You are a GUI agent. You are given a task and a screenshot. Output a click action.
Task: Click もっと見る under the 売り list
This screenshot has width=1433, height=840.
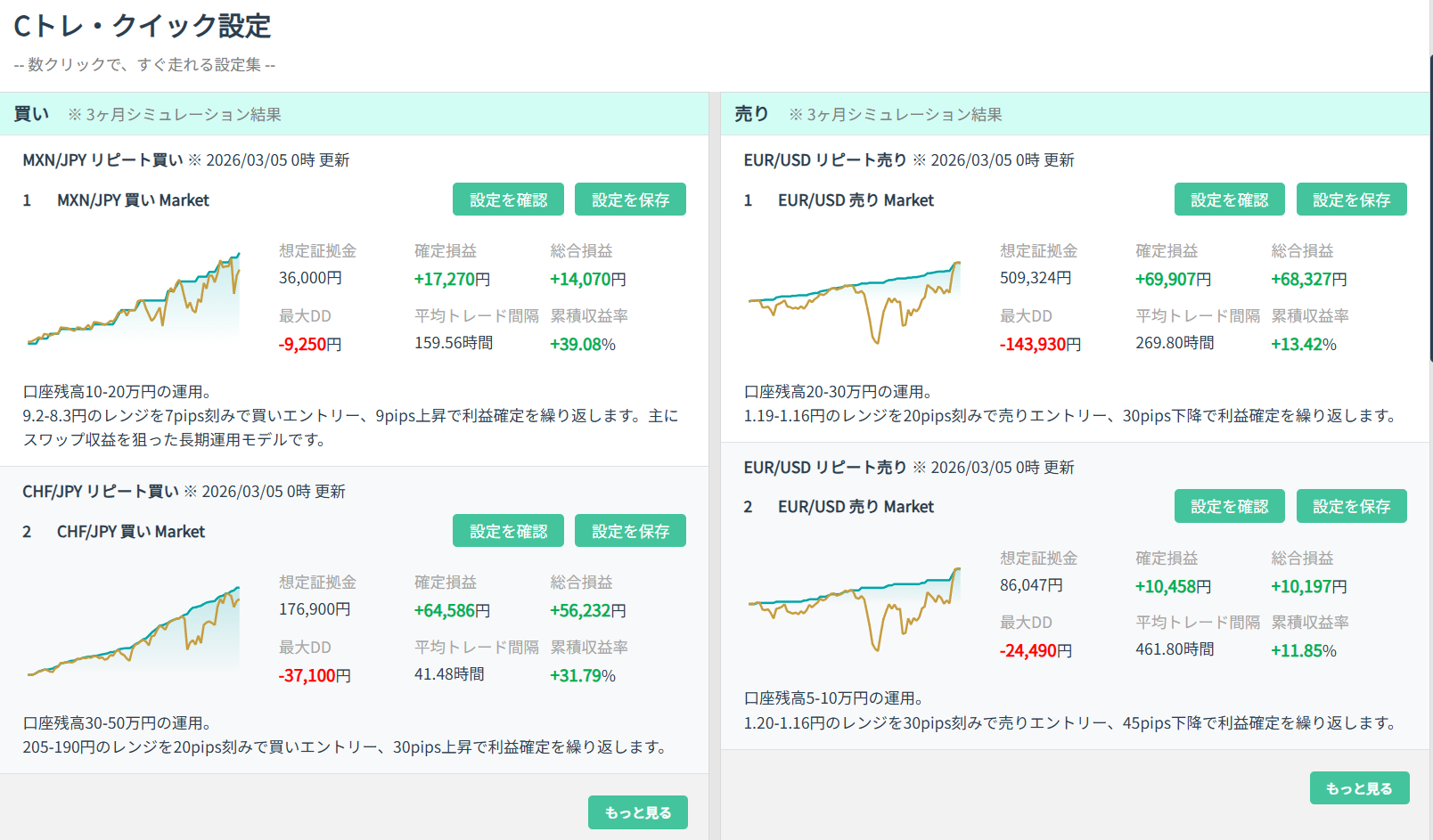[x=1359, y=788]
